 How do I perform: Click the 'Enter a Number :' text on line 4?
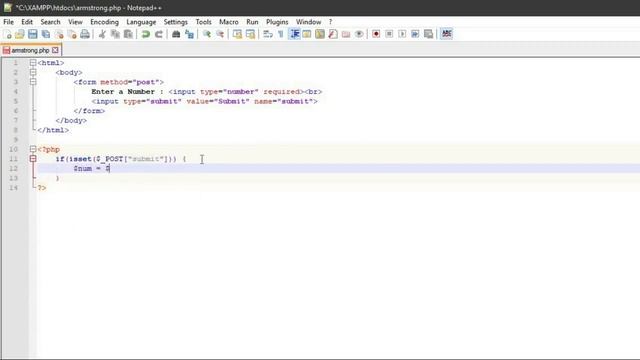(127, 92)
